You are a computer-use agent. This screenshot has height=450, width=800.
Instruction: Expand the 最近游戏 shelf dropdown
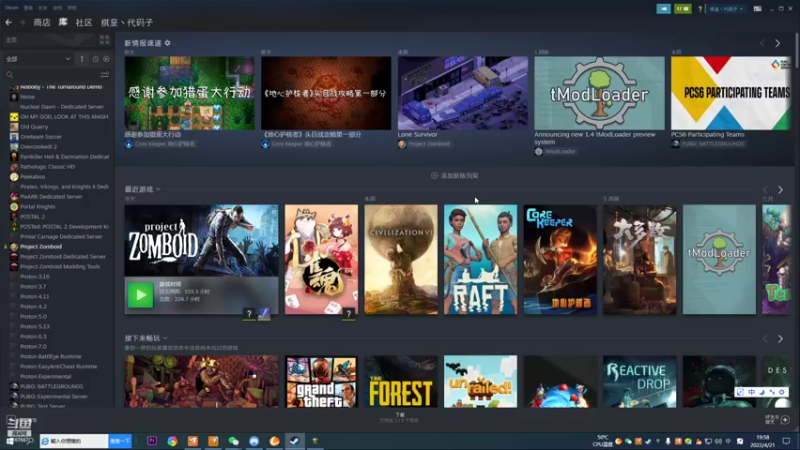click(x=158, y=189)
